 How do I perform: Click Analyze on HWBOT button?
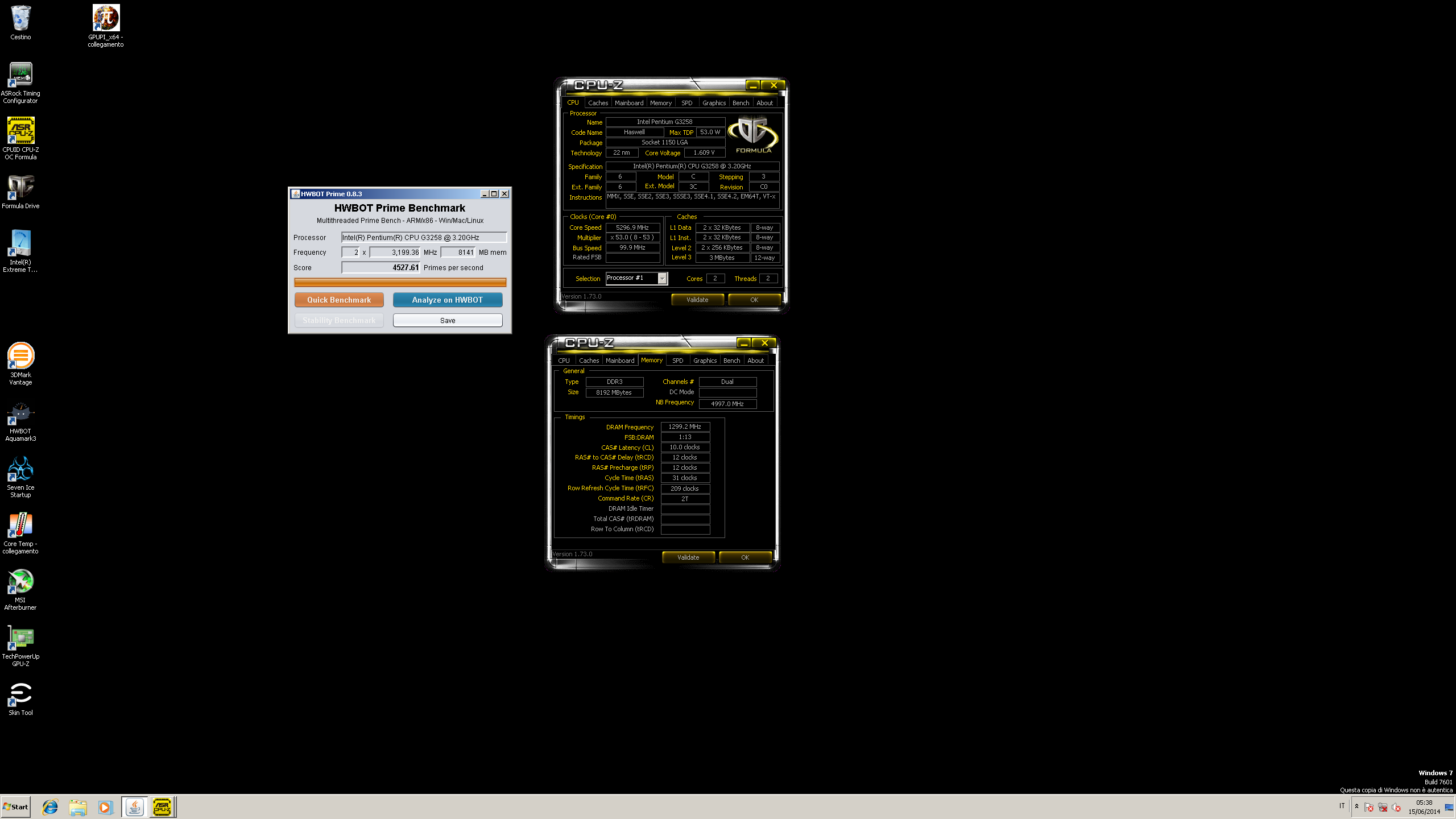(x=448, y=300)
